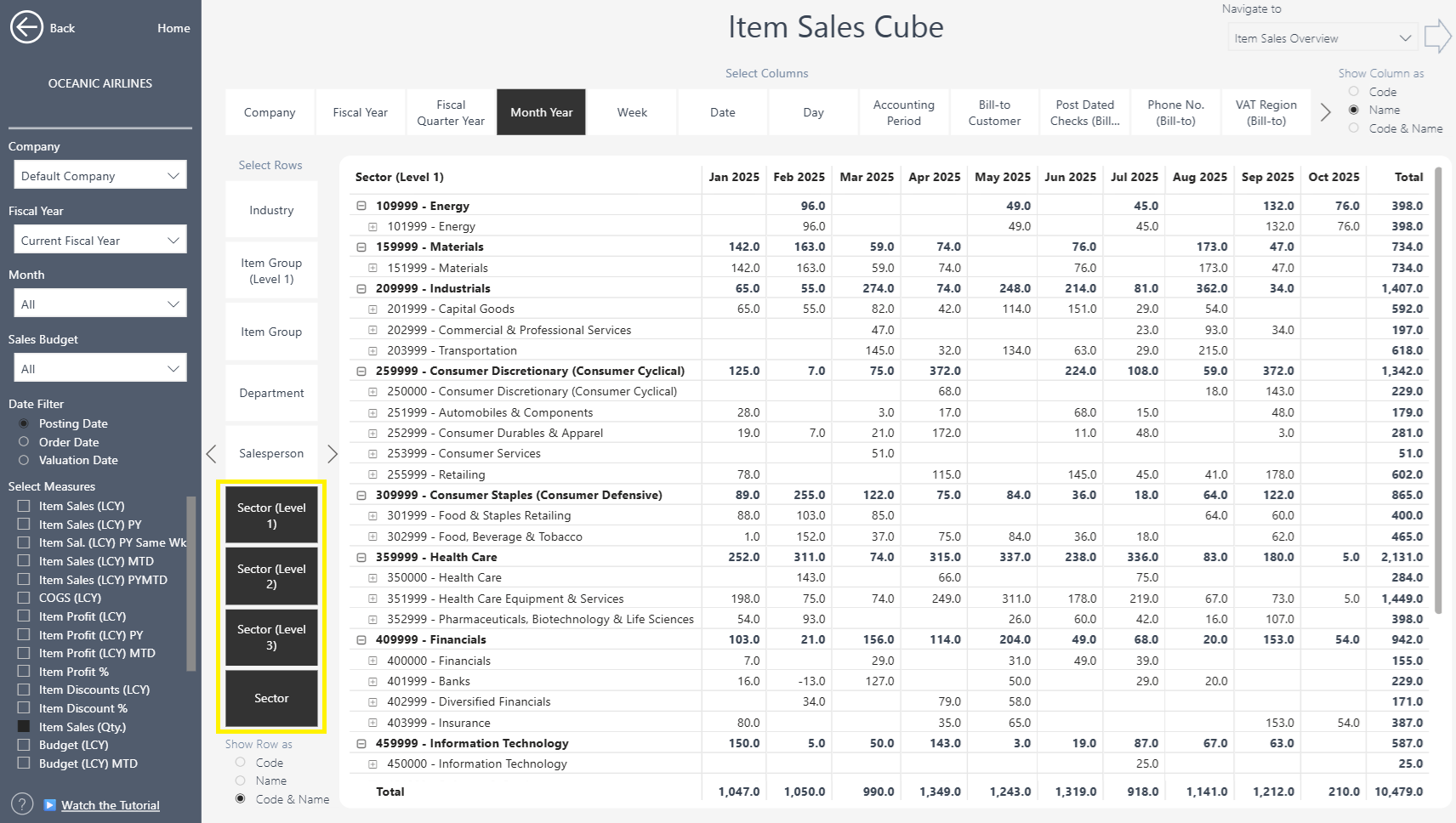This screenshot has width=1456, height=823.
Task: Open the Company dropdown
Action: [100, 176]
